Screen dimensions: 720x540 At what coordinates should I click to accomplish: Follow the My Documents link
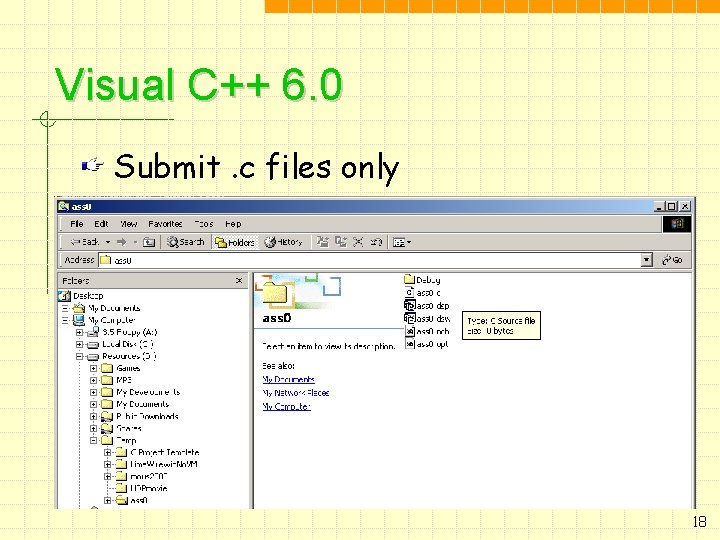[288, 379]
